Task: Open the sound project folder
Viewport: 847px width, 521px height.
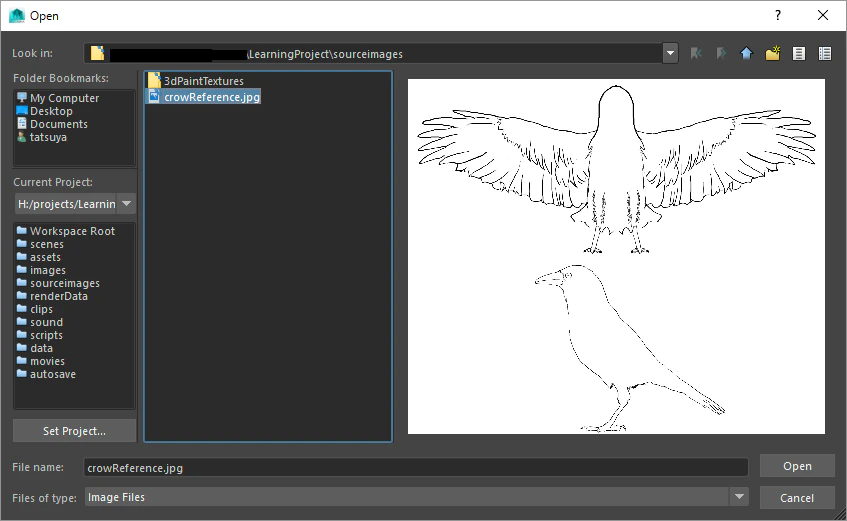Action: (40, 322)
